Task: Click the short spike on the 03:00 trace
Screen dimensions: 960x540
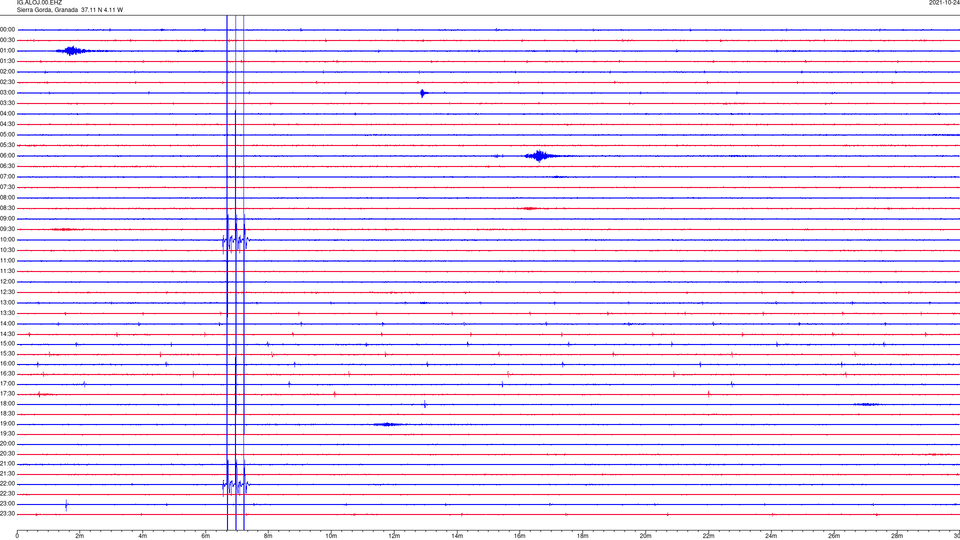Action: (422, 93)
